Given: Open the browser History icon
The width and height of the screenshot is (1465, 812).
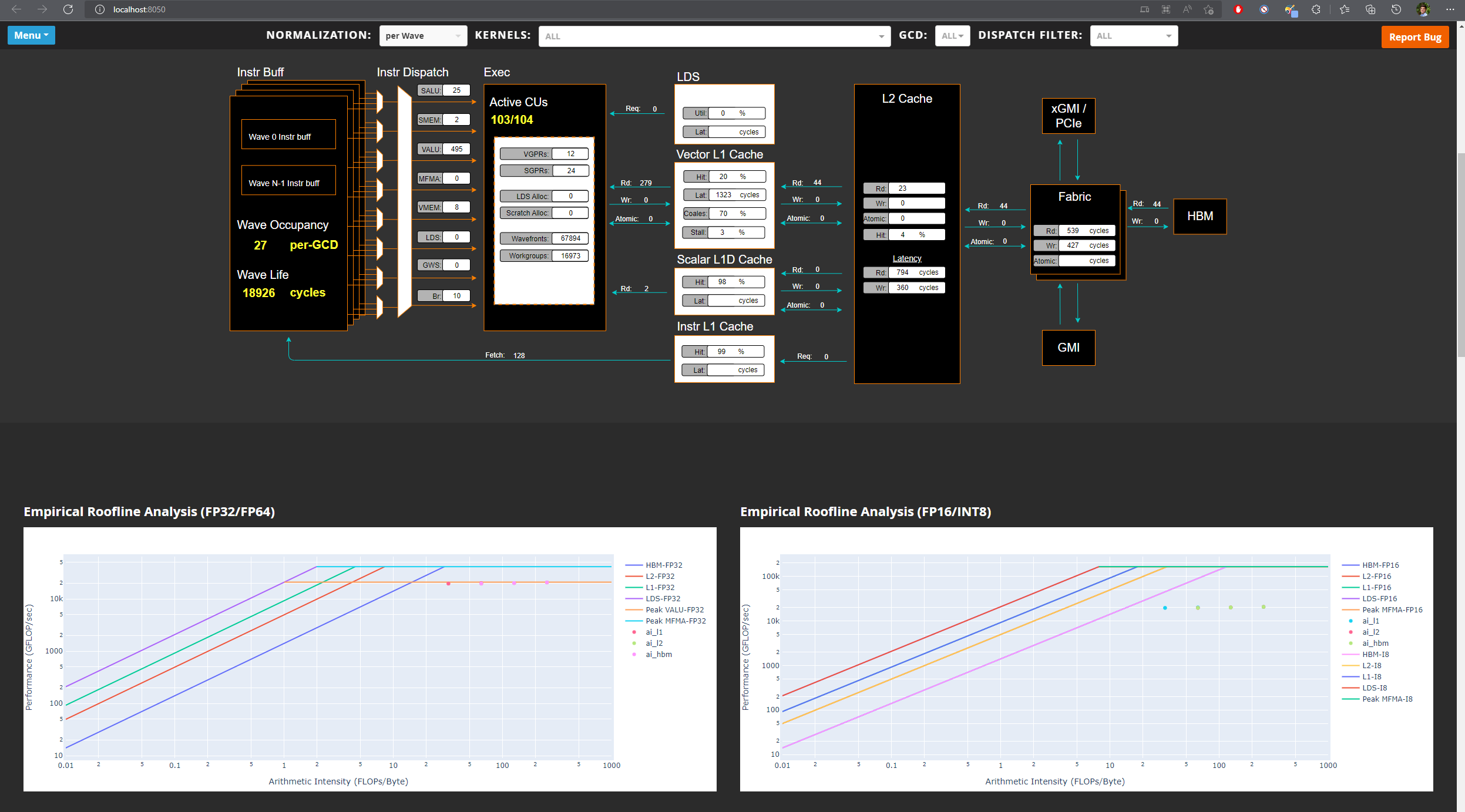Looking at the screenshot, I should pyautogui.click(x=1396, y=9).
